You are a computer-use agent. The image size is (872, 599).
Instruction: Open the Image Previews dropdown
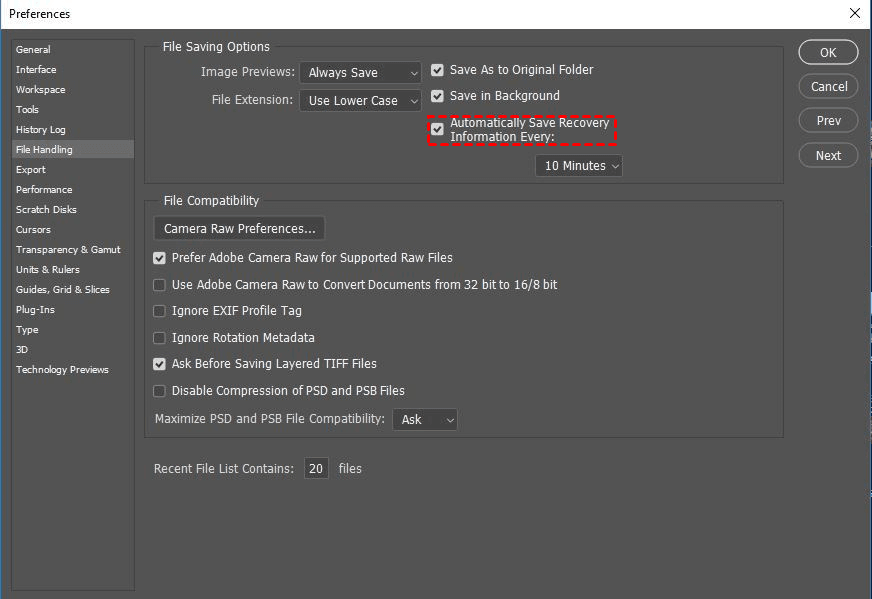point(361,73)
